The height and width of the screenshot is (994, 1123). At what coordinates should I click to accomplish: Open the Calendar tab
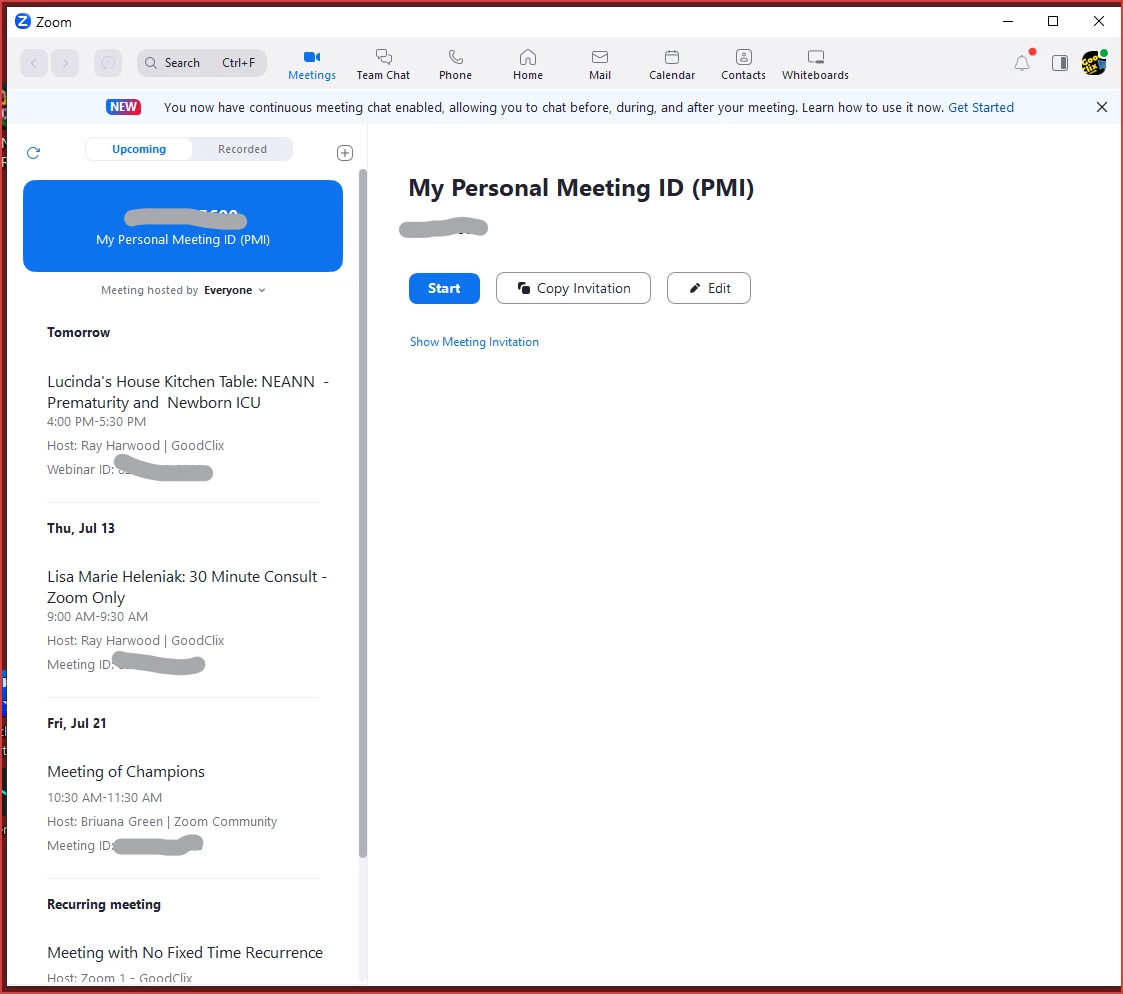672,65
